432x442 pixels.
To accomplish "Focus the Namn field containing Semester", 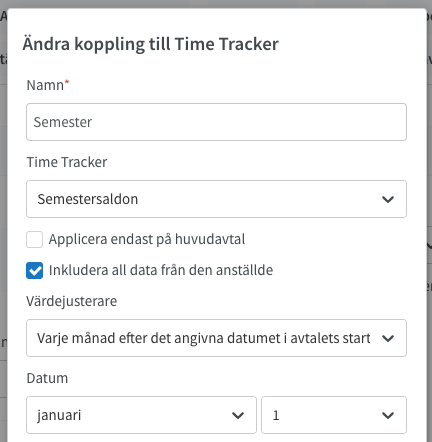I will 216,122.
